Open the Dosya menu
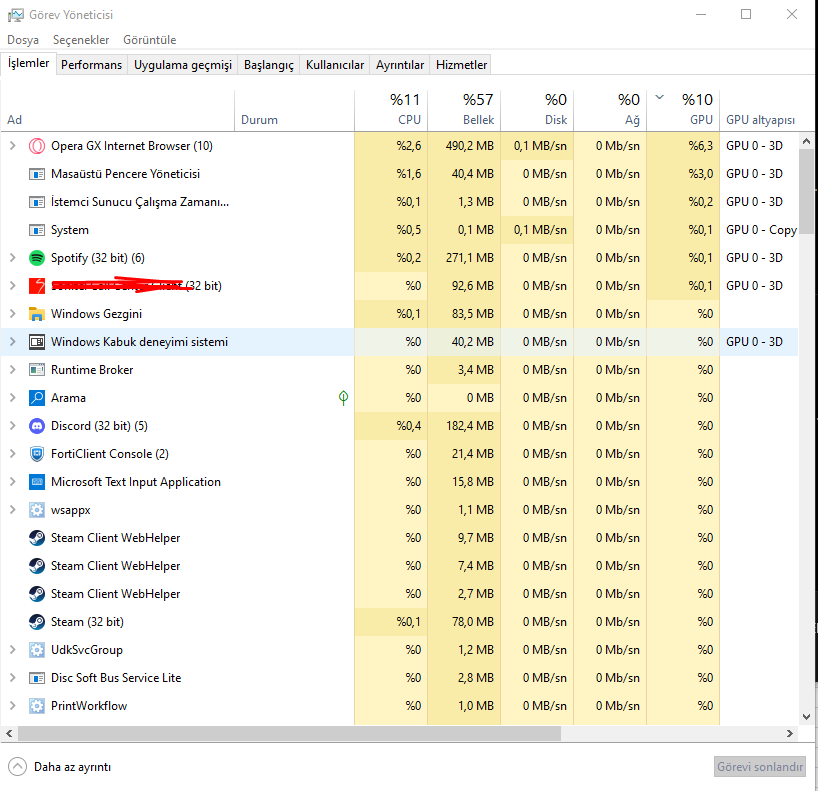This screenshot has width=818, height=791. point(23,40)
